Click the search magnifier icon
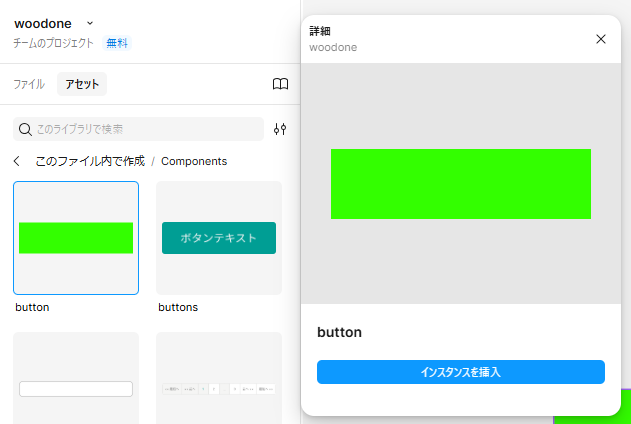 coord(25,129)
